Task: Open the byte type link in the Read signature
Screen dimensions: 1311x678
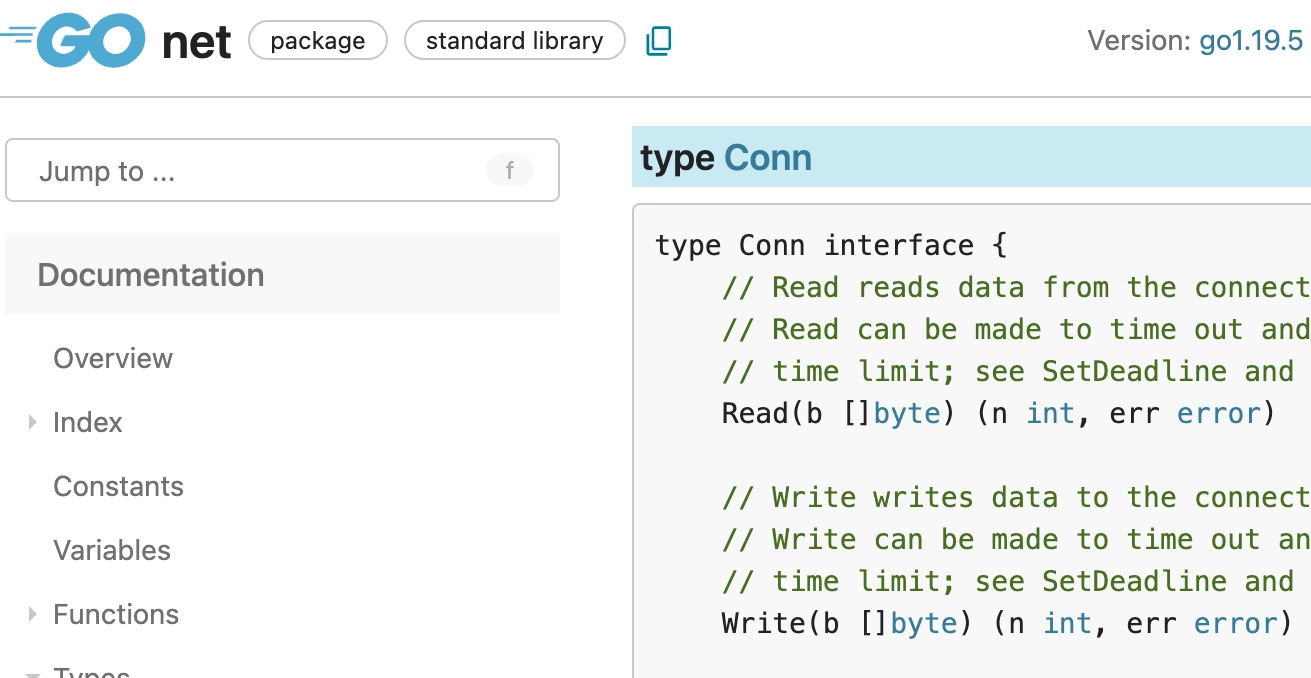Action: click(906, 413)
